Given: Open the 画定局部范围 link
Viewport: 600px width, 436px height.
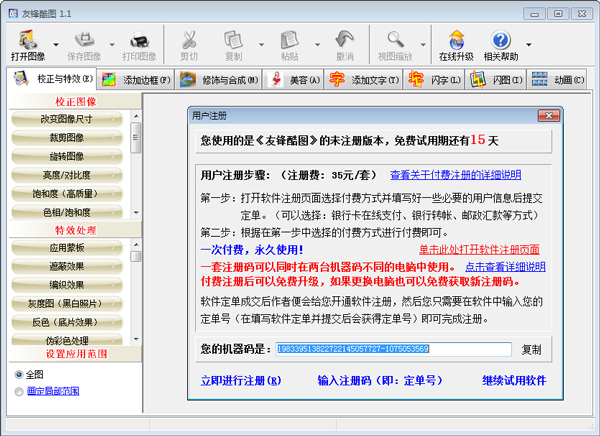Looking at the screenshot, I should pos(53,391).
